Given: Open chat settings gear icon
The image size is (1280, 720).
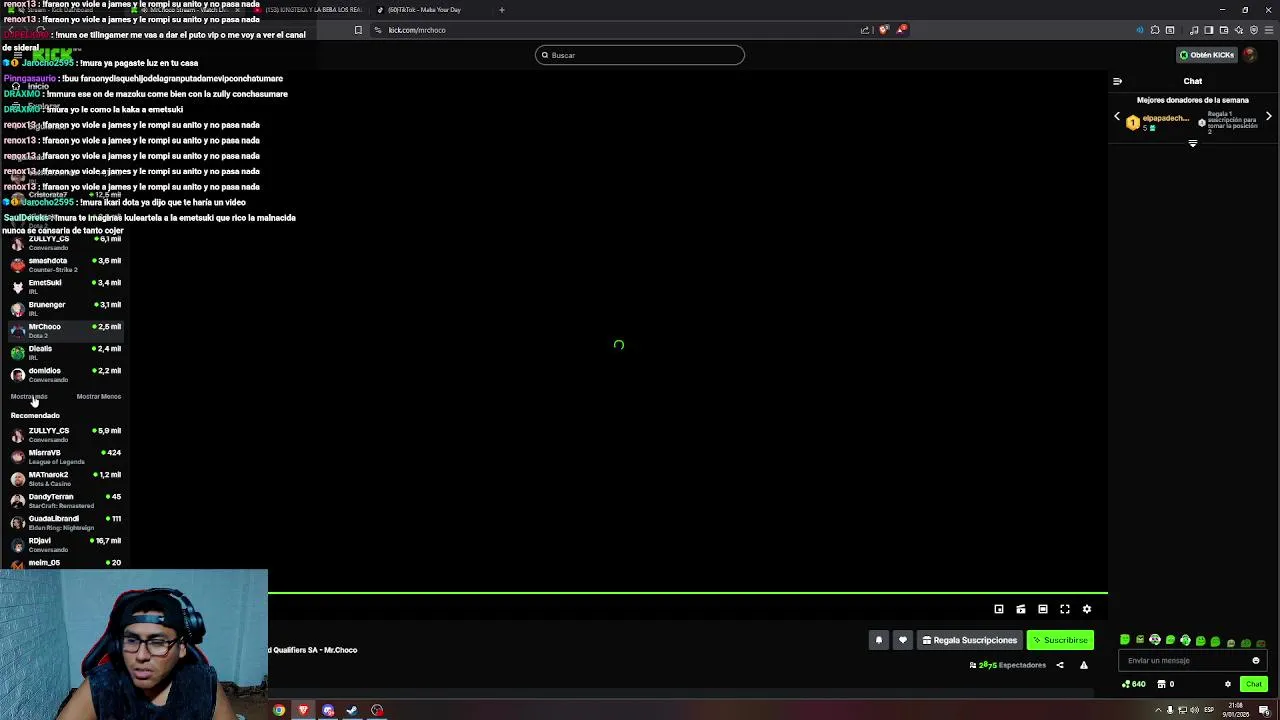Looking at the screenshot, I should (x=1228, y=684).
